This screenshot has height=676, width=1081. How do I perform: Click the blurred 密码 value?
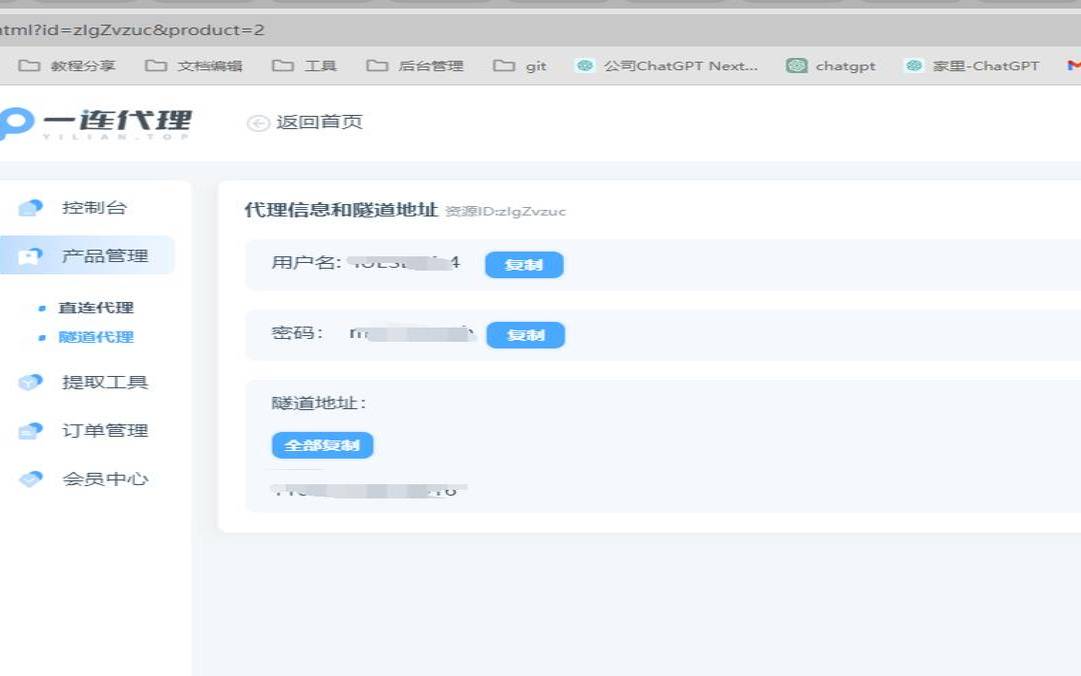tap(412, 334)
